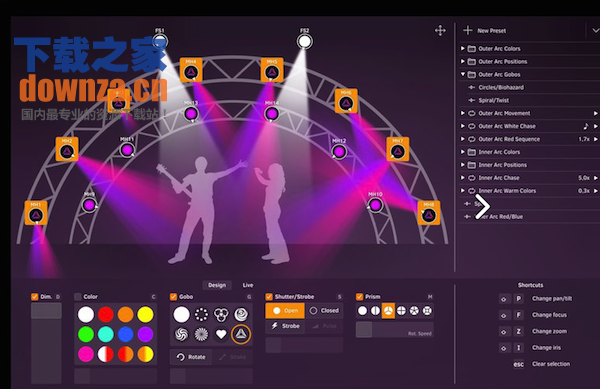Play the Outer Arc Red Sequence preset
600x389 pixels.
tap(595, 139)
